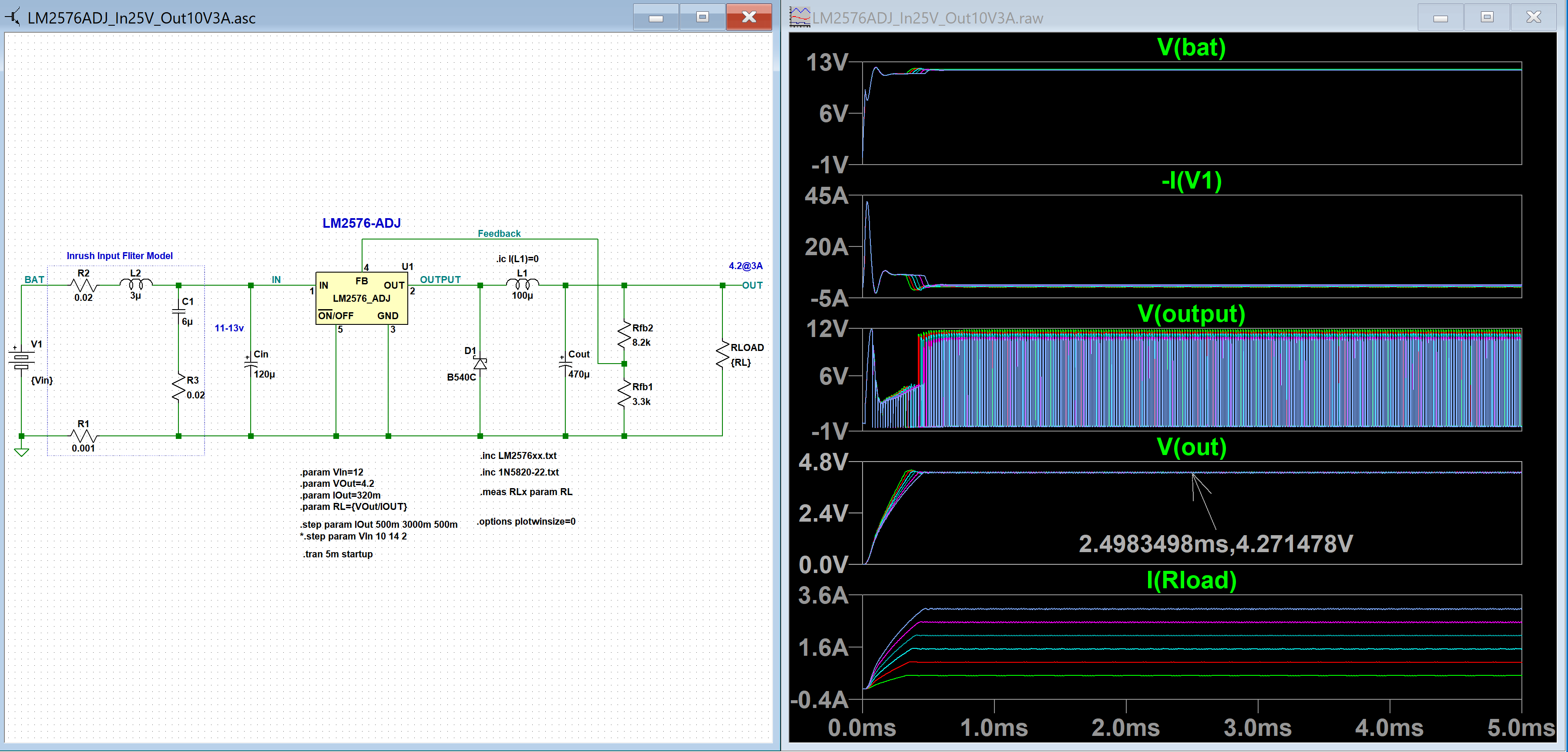1568x752 pixels.
Task: Click the .ic I(L1)=0 directive
Action: pyautogui.click(x=517, y=259)
